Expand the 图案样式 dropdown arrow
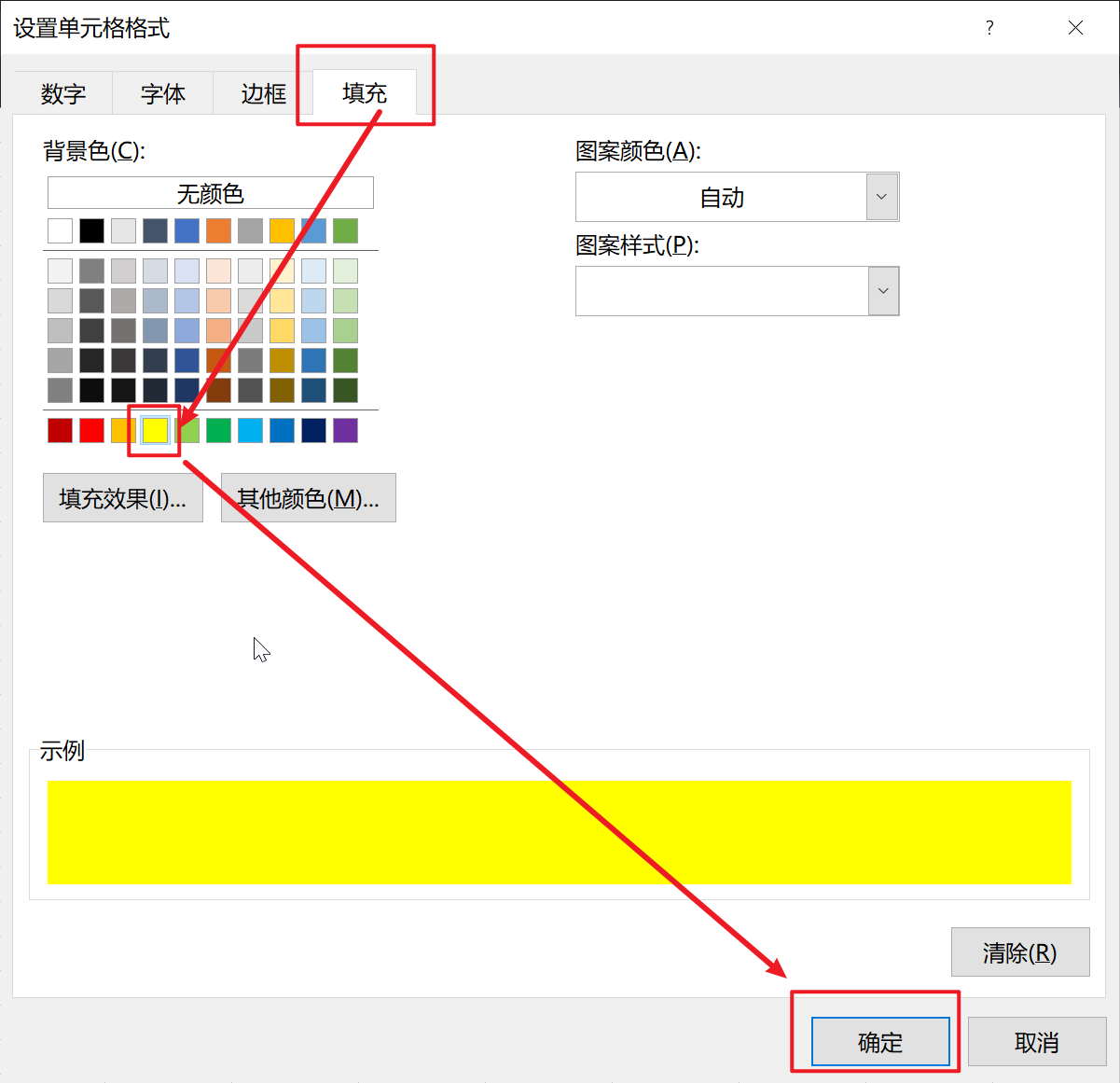Screen dimensions: 1120x1083 (x=883, y=291)
